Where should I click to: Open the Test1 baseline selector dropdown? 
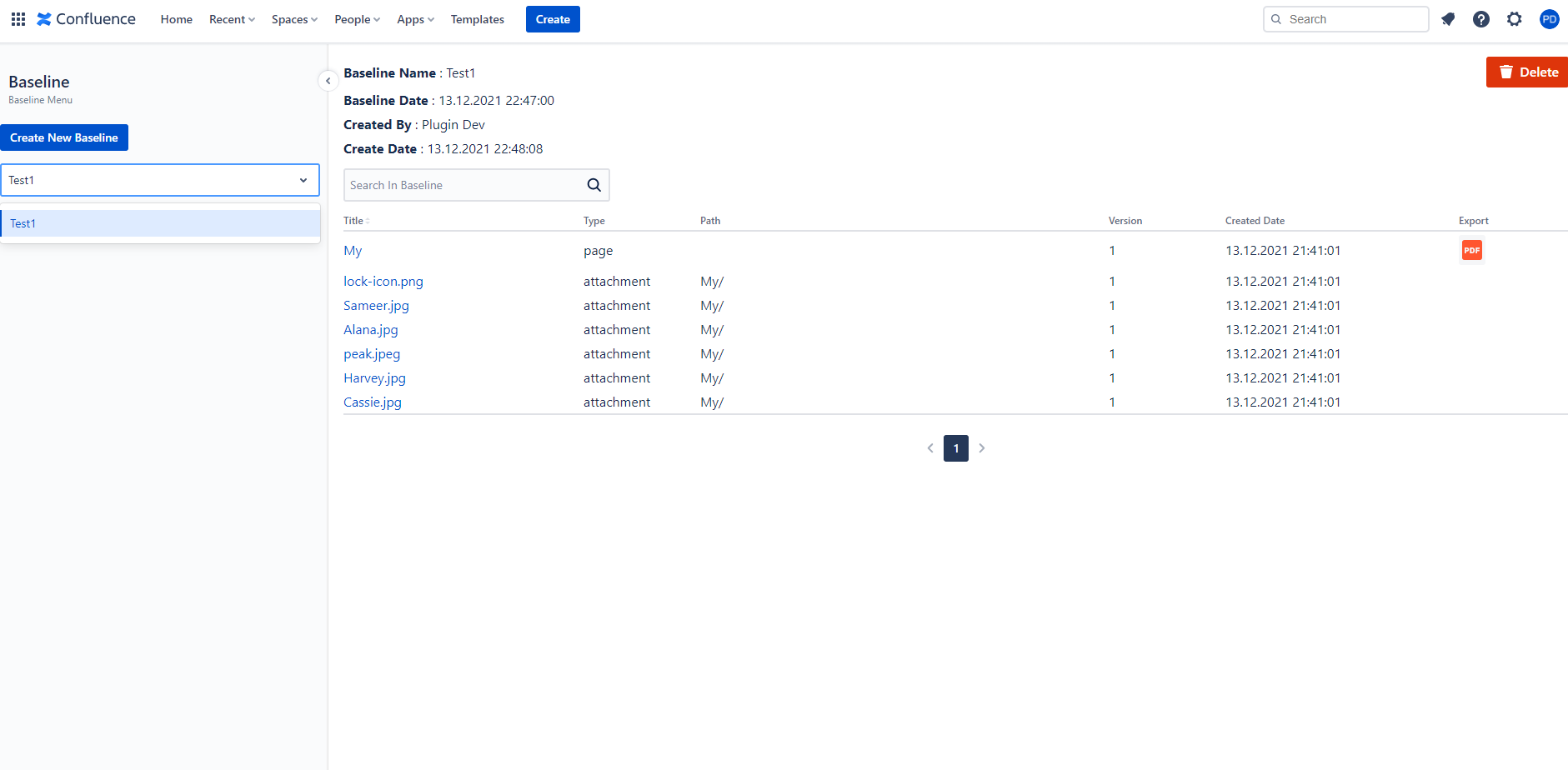[160, 180]
